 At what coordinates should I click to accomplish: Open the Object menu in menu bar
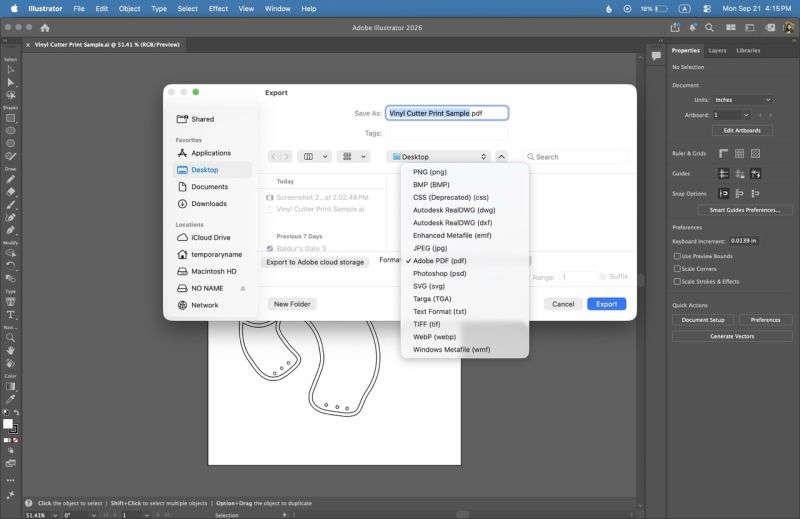pos(129,9)
